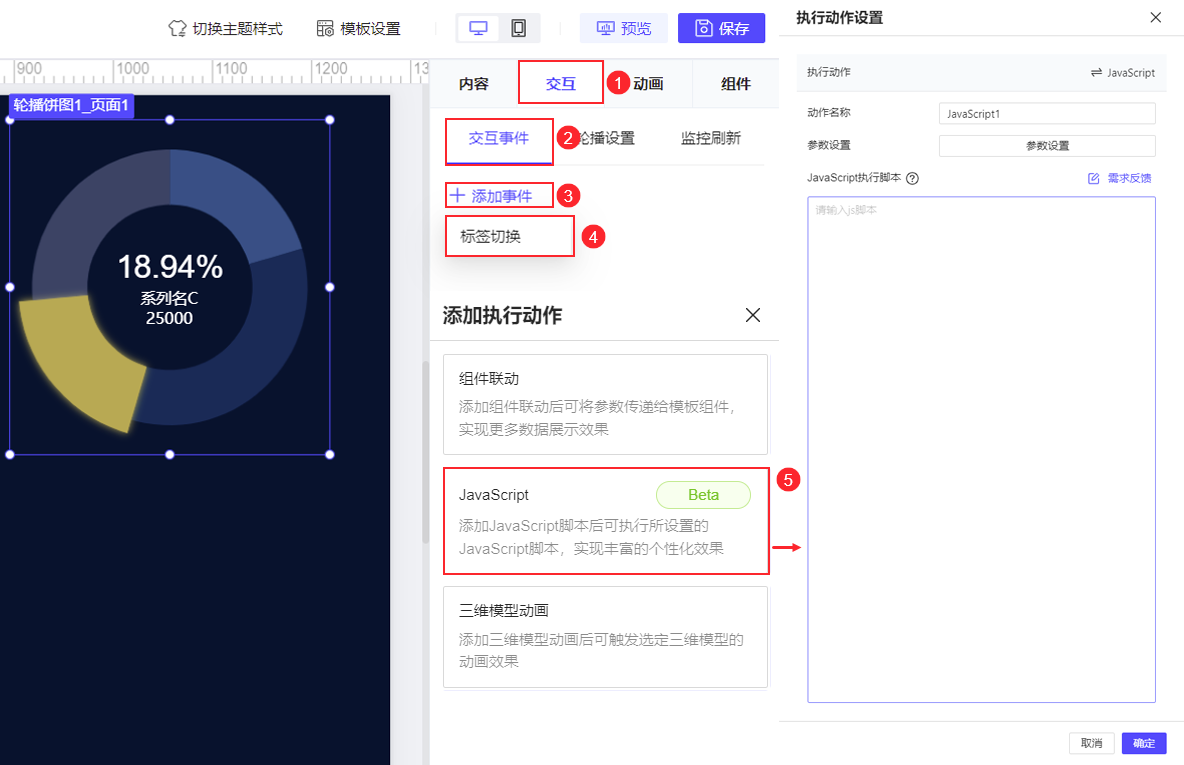Click the 保存 save button
Screen dimensions: 1184x765
click(721, 28)
